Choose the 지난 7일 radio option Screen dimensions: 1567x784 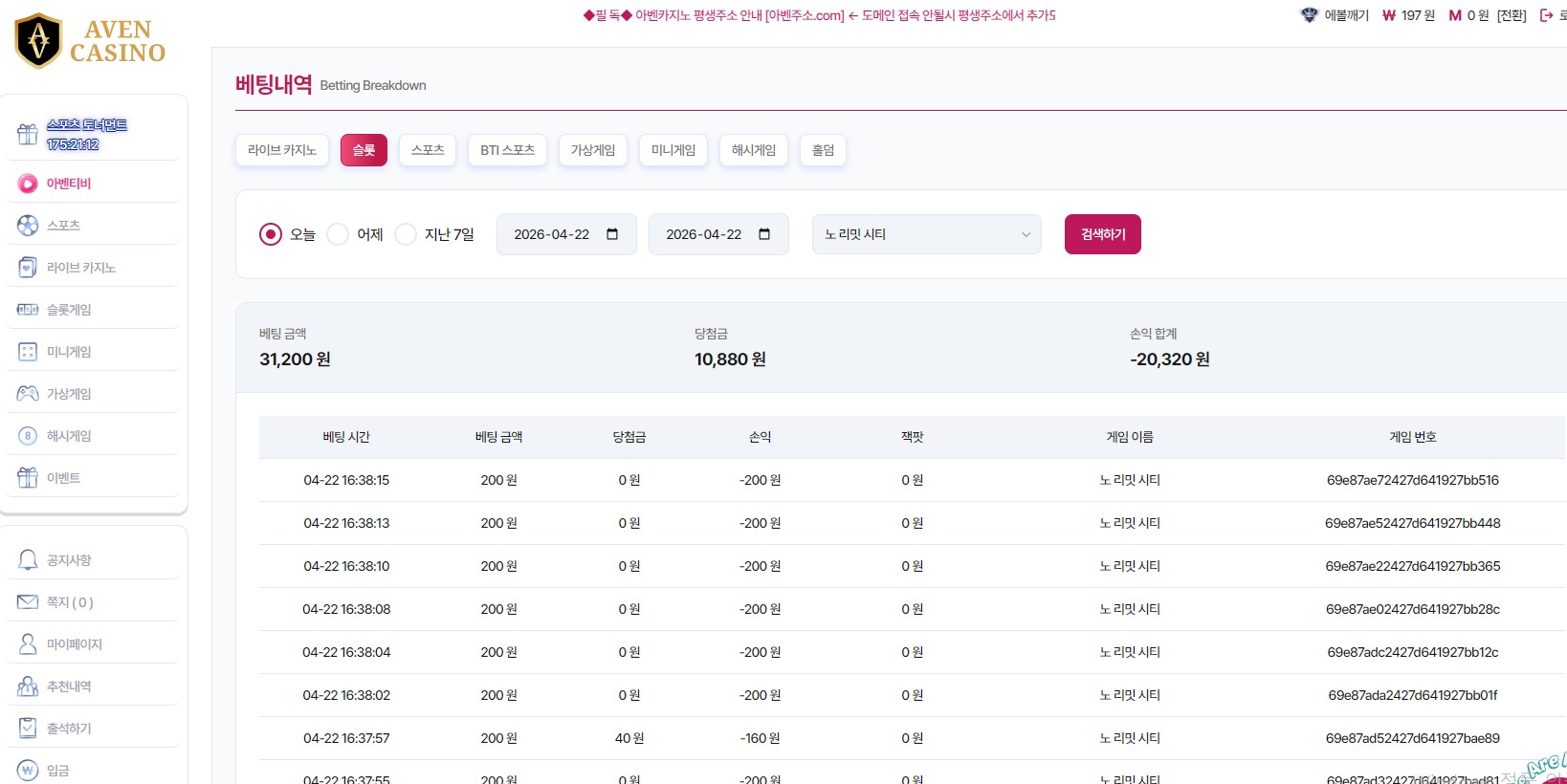coord(406,234)
